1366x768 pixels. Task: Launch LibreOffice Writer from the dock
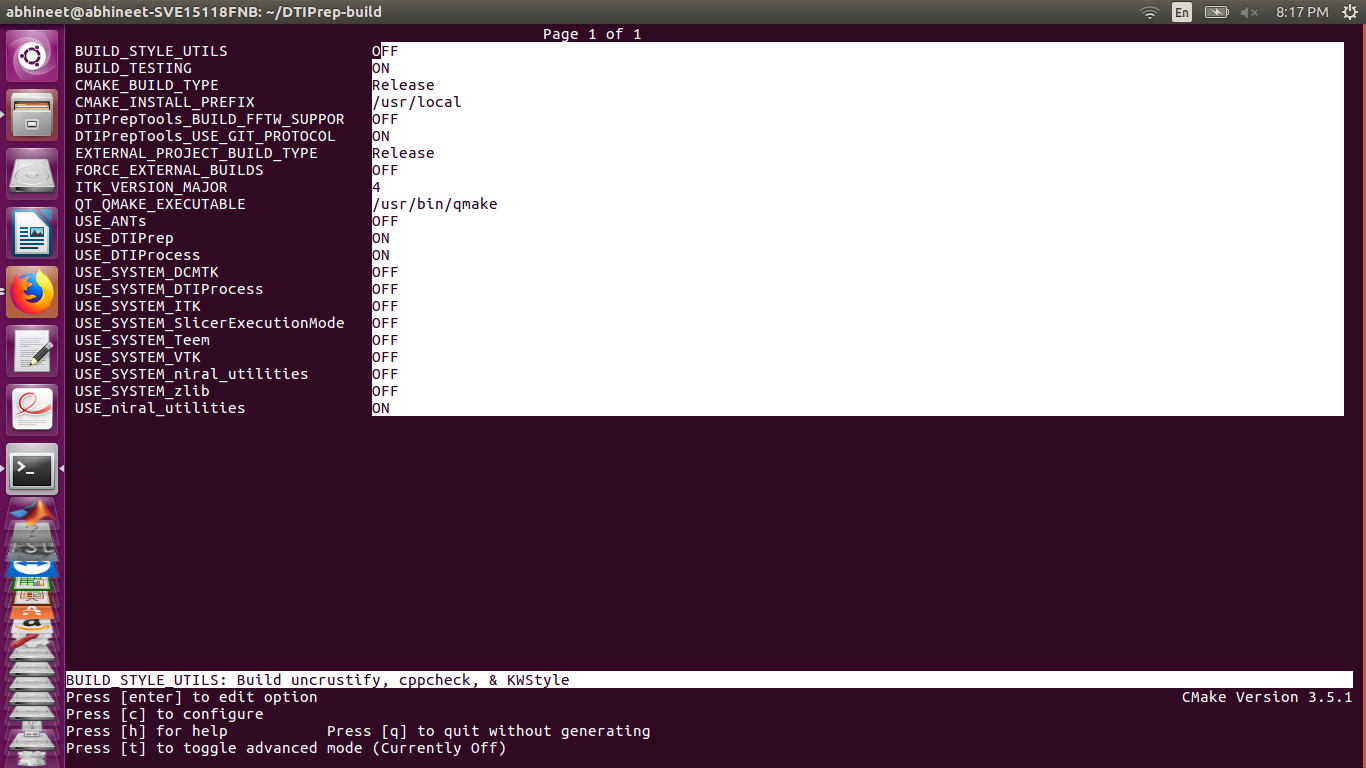click(32, 234)
